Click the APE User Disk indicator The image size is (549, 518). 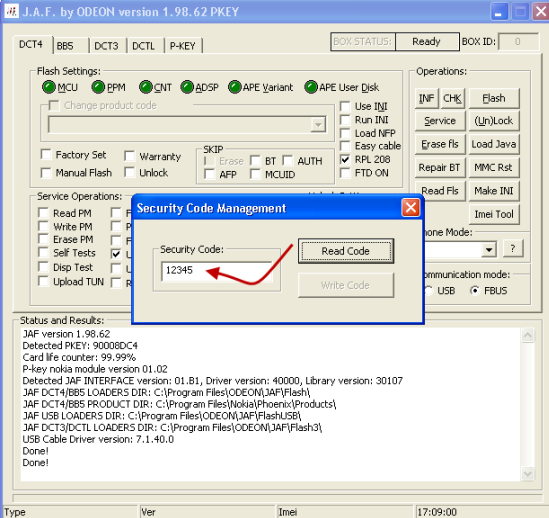[x=311, y=87]
